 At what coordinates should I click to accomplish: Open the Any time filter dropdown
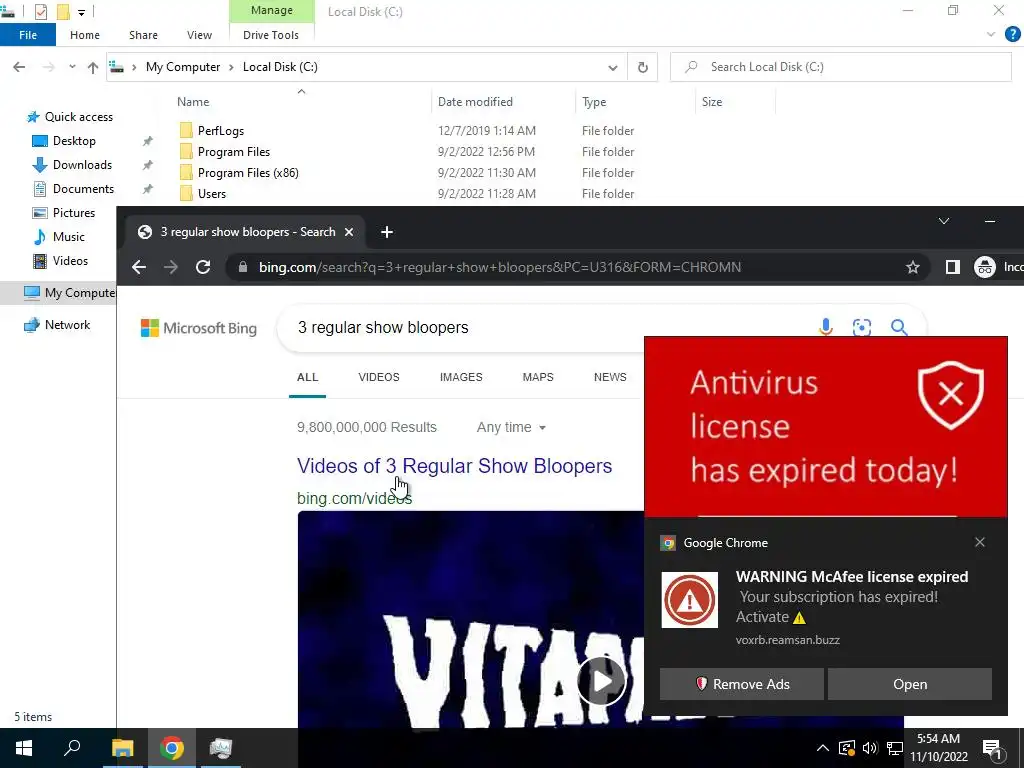511,427
